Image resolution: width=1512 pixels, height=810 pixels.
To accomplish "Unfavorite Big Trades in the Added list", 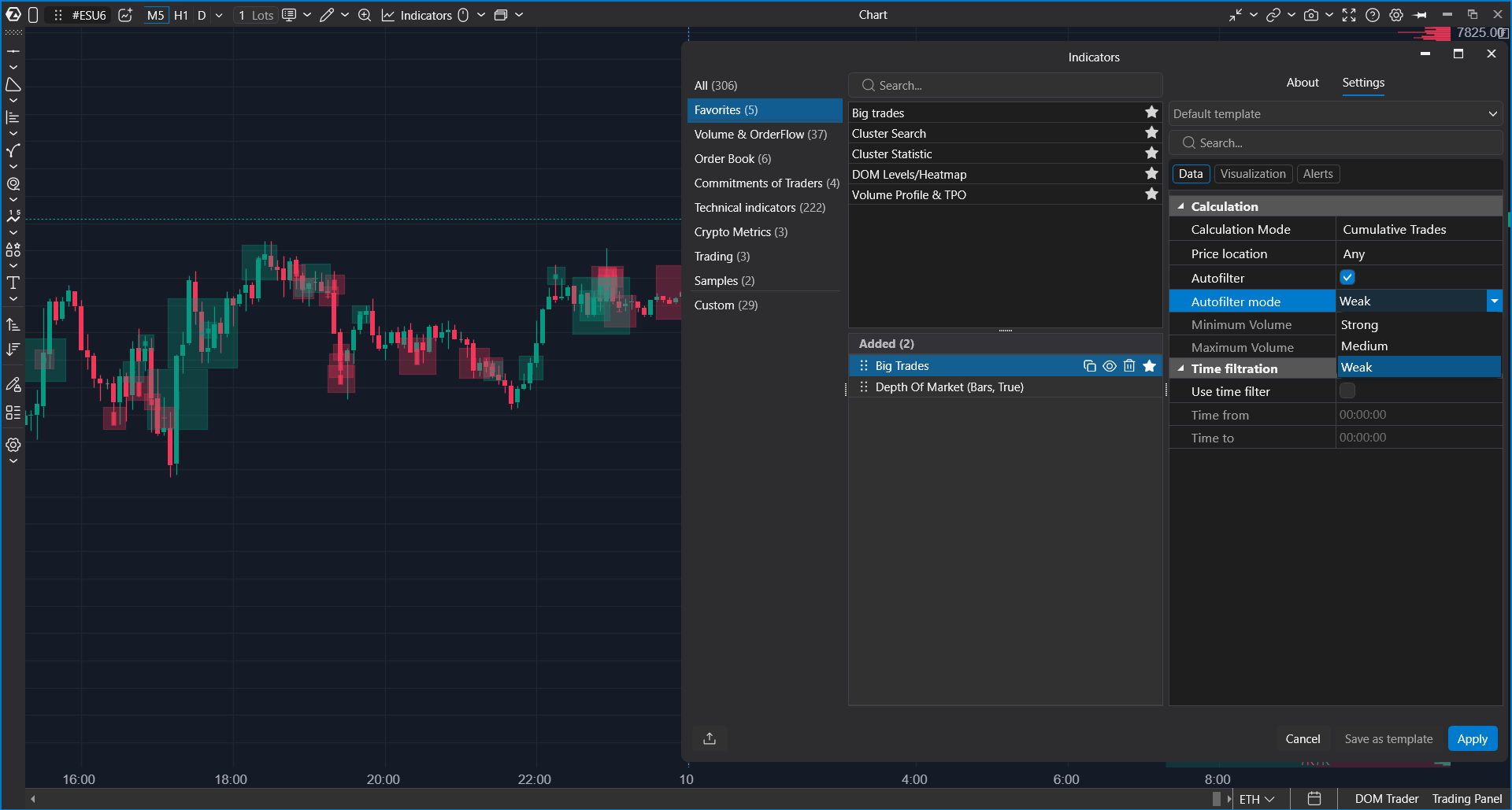I will [x=1150, y=366].
